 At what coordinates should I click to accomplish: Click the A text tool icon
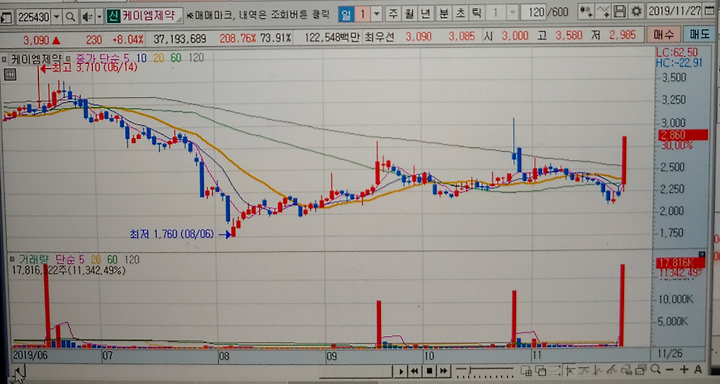click(698, 369)
